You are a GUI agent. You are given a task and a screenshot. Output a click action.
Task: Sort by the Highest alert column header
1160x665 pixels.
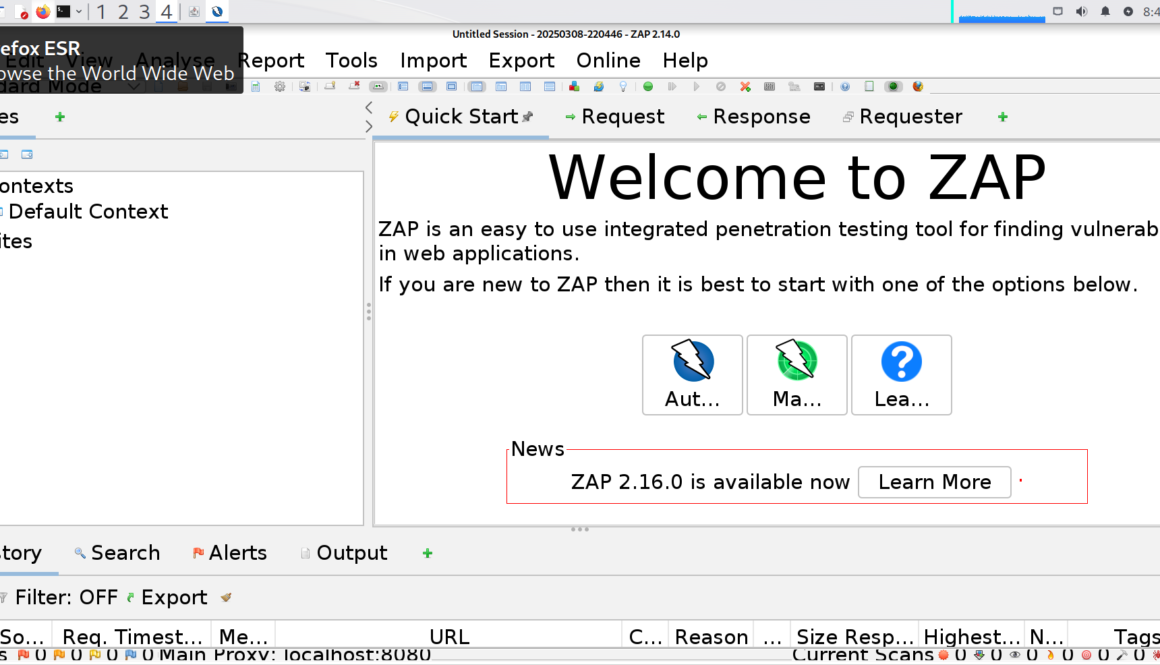[971, 637]
